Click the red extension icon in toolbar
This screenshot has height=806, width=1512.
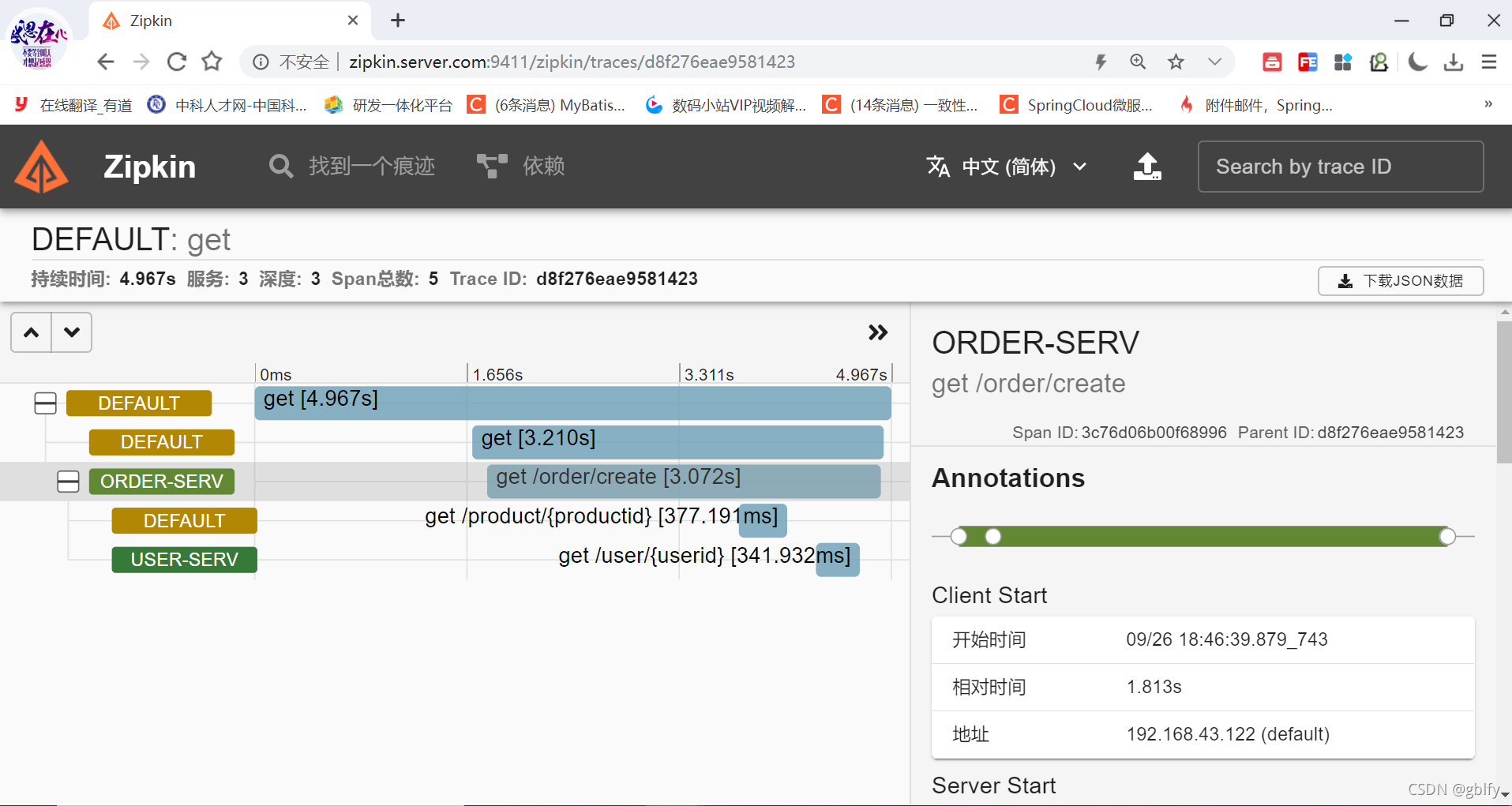click(x=1272, y=62)
